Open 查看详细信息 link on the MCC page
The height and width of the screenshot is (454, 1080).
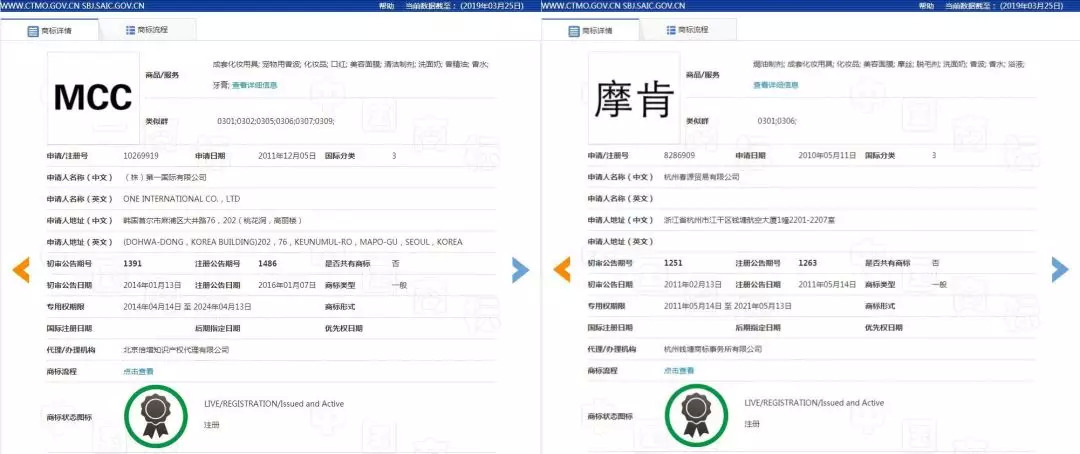254,85
